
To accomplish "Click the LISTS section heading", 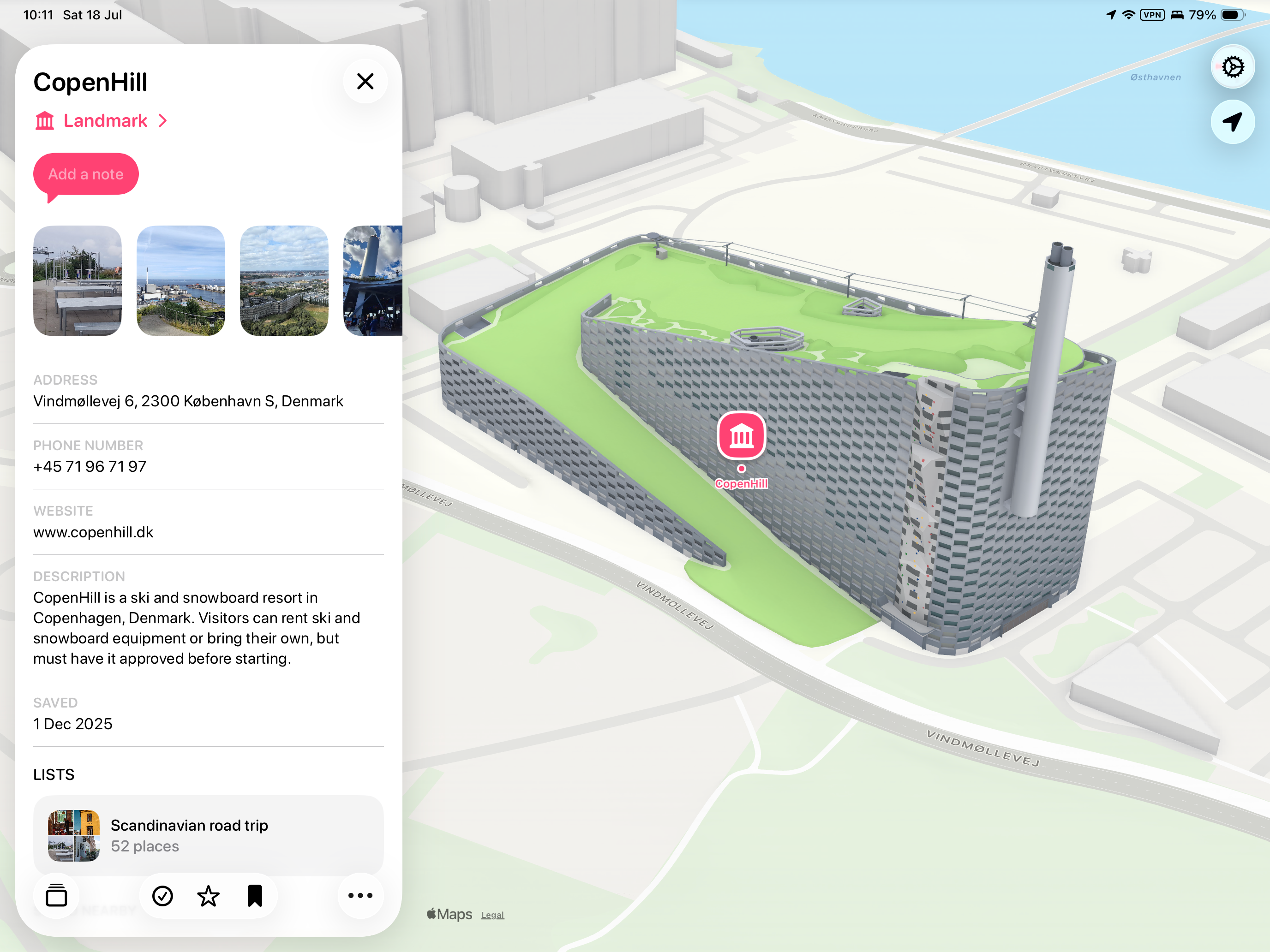I will click(54, 774).
